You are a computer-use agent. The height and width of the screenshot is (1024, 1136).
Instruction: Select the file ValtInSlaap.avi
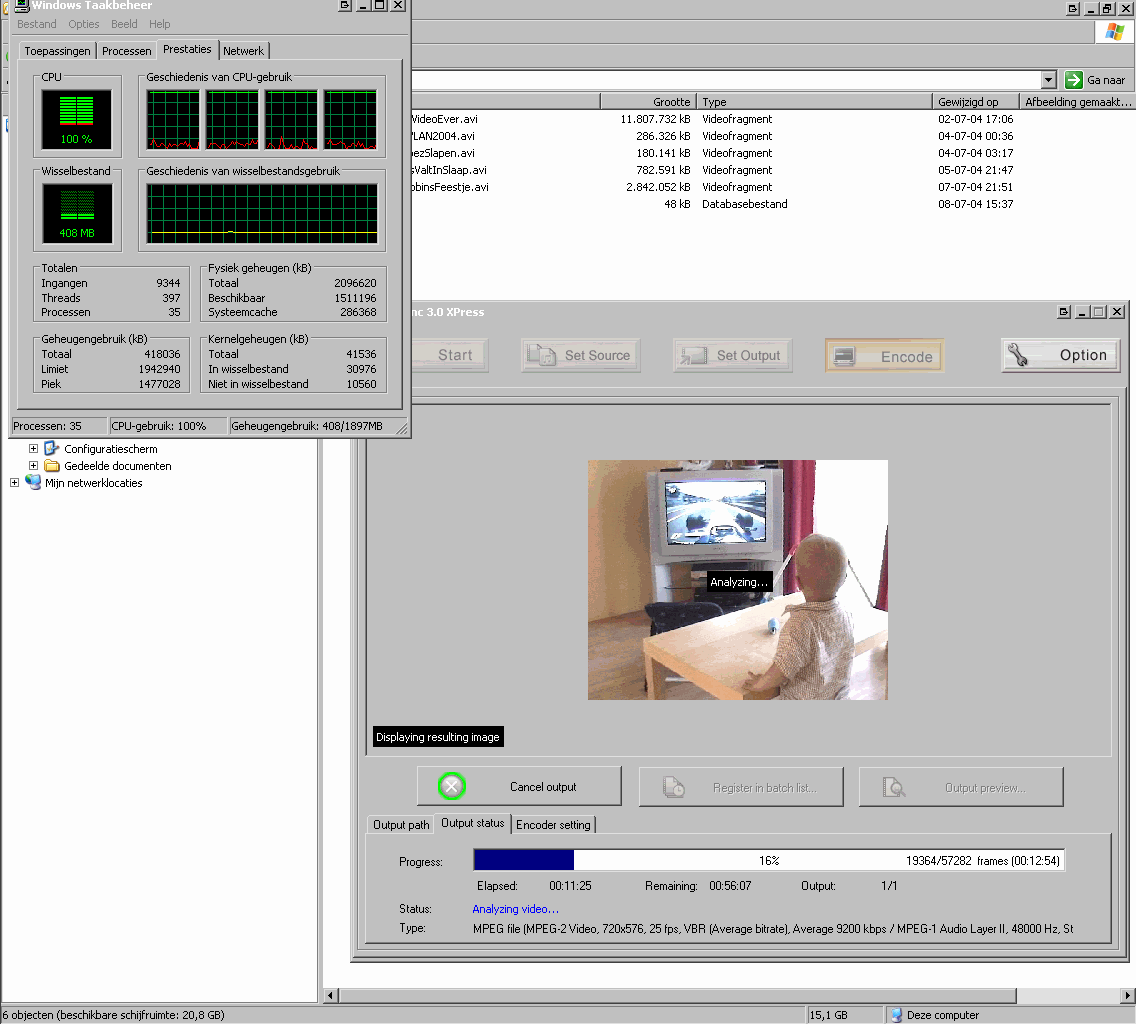449,170
